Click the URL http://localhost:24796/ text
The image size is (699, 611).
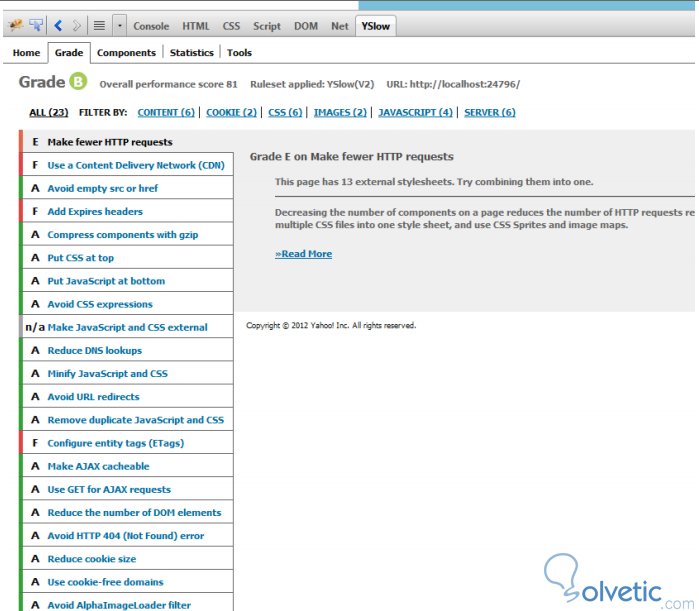tap(453, 84)
